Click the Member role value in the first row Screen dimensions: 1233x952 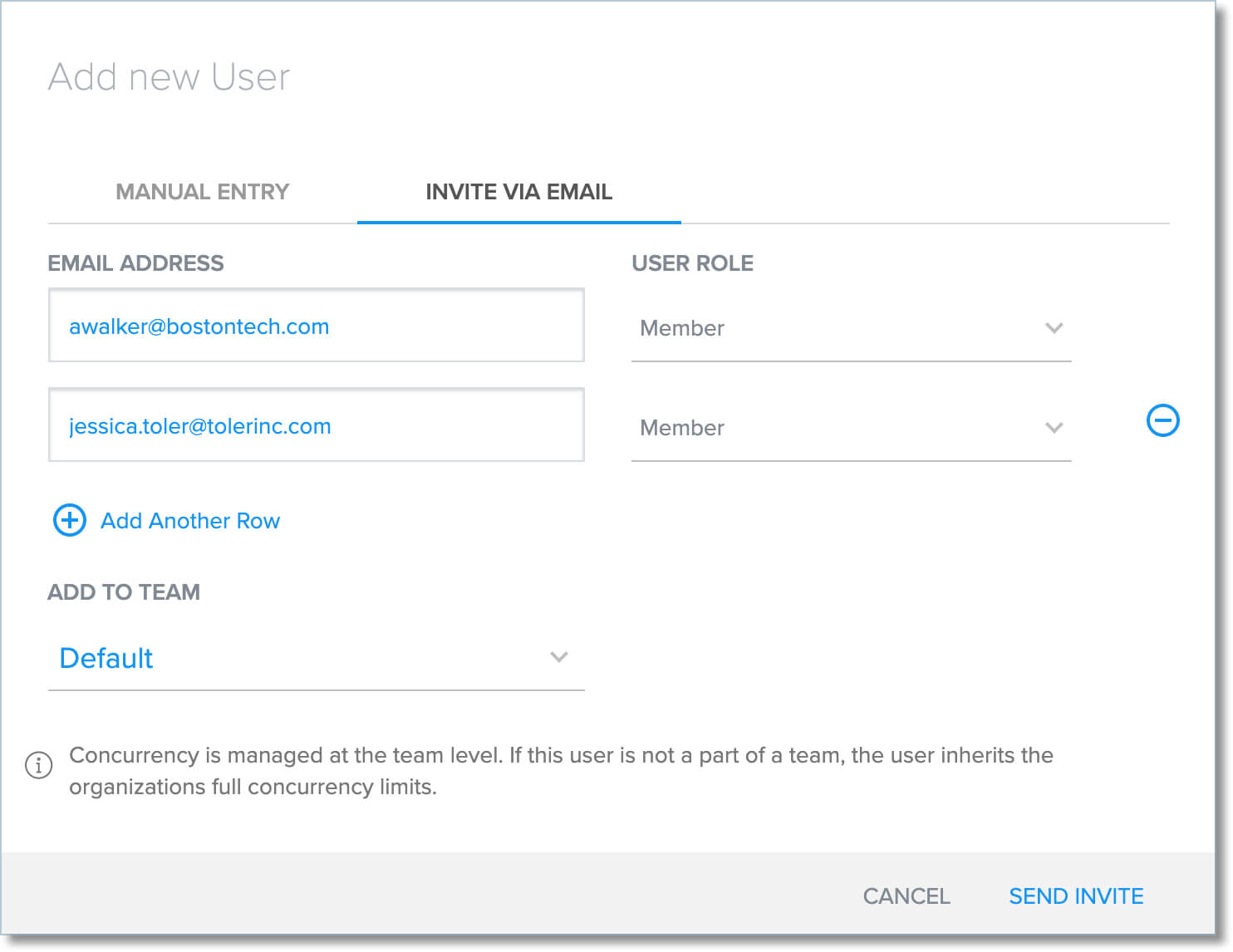click(x=681, y=329)
